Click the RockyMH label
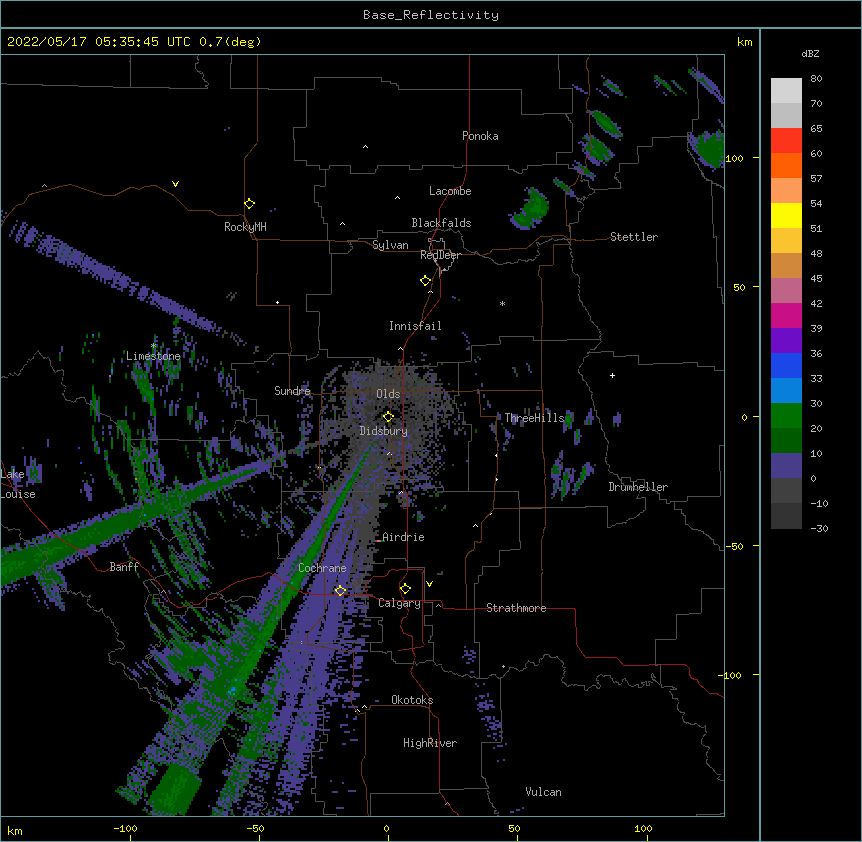The height and width of the screenshot is (842, 862). pyautogui.click(x=245, y=227)
